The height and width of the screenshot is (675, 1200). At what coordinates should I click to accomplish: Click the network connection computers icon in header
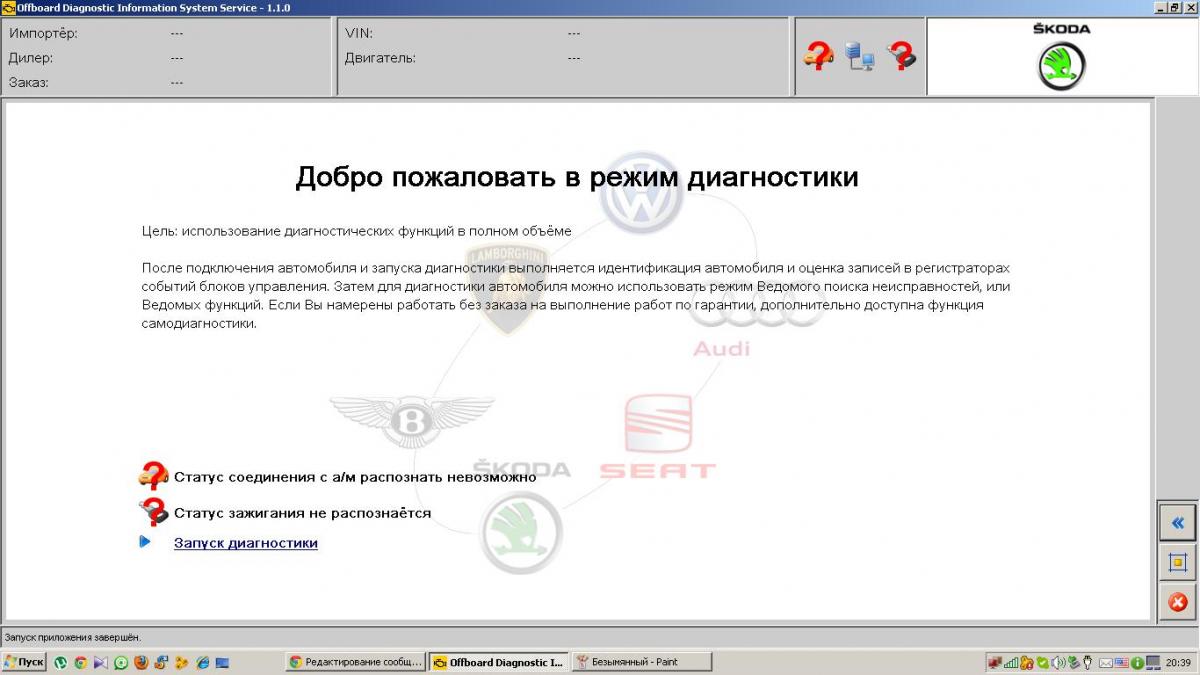click(860, 55)
